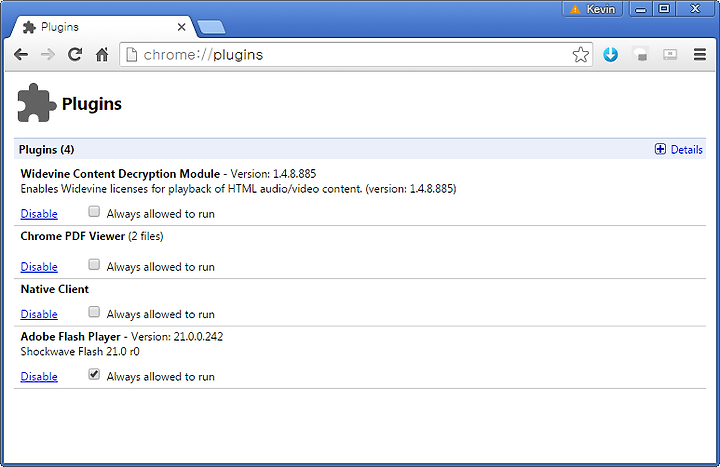The height and width of the screenshot is (467, 720).
Task: Click the Plugins page heading
Action: pos(92,104)
